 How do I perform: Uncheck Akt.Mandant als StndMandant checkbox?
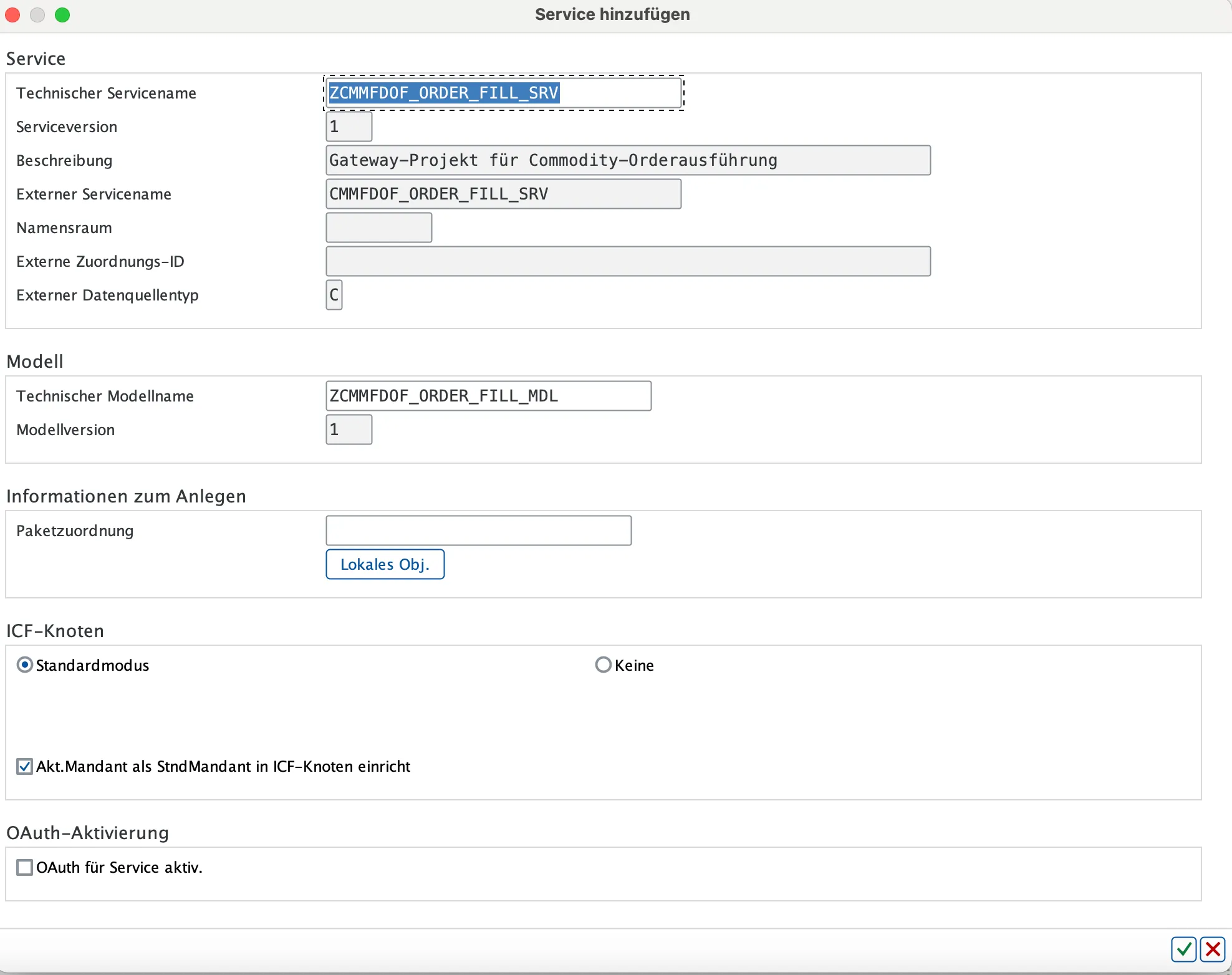25,766
